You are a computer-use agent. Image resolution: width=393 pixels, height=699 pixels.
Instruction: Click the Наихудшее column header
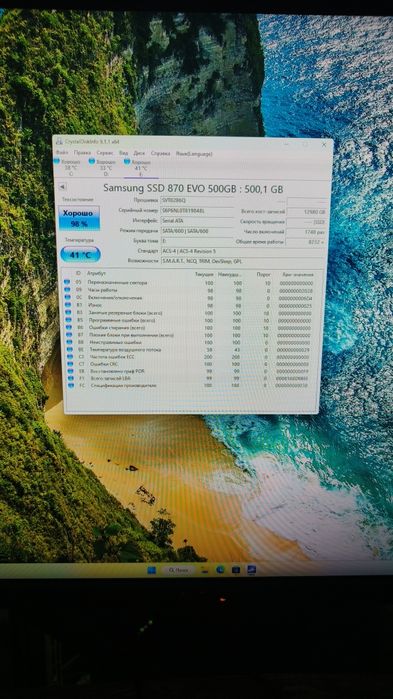point(229,275)
